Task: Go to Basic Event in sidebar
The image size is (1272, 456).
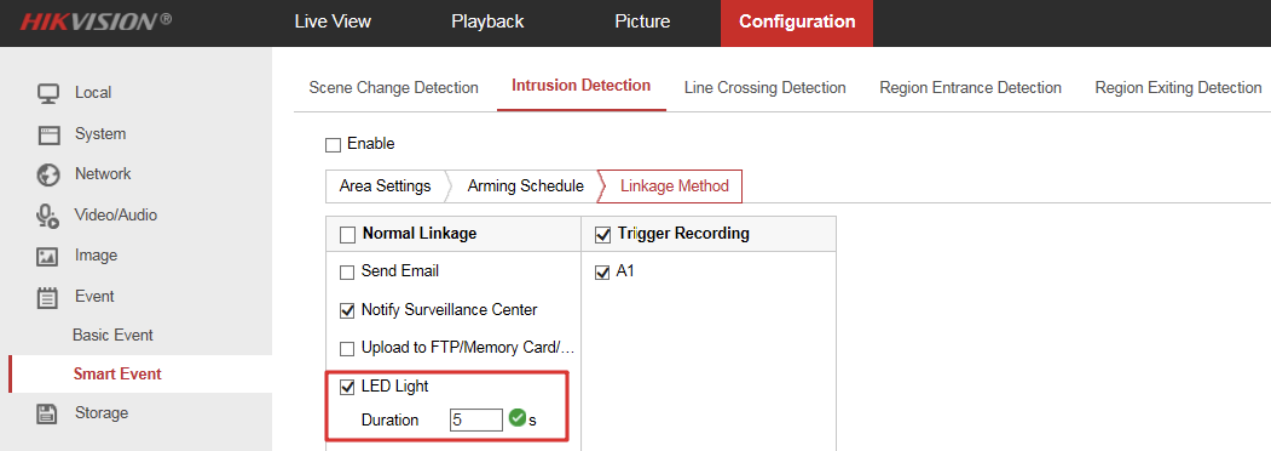Action: point(113,335)
